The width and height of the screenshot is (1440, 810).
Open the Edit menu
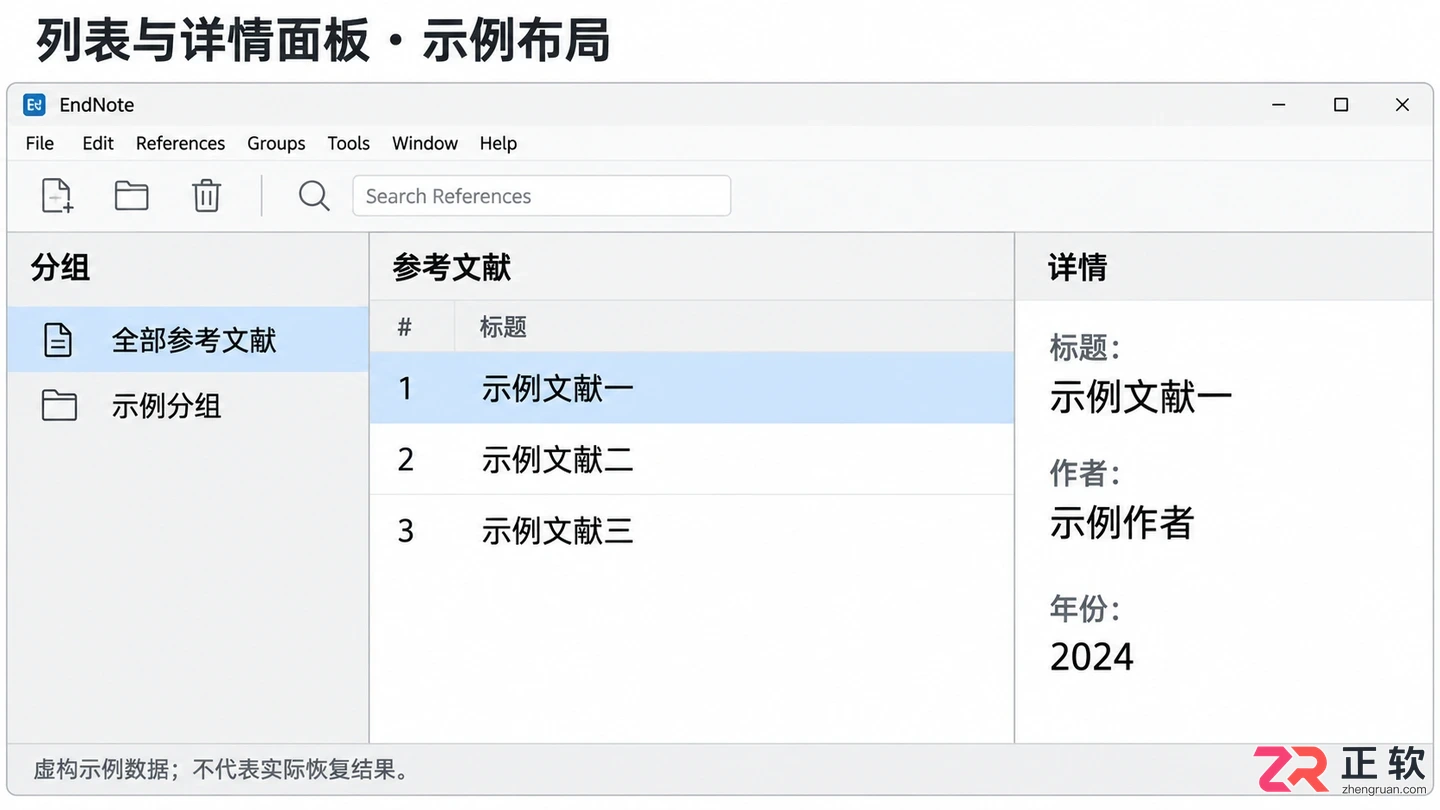click(98, 143)
